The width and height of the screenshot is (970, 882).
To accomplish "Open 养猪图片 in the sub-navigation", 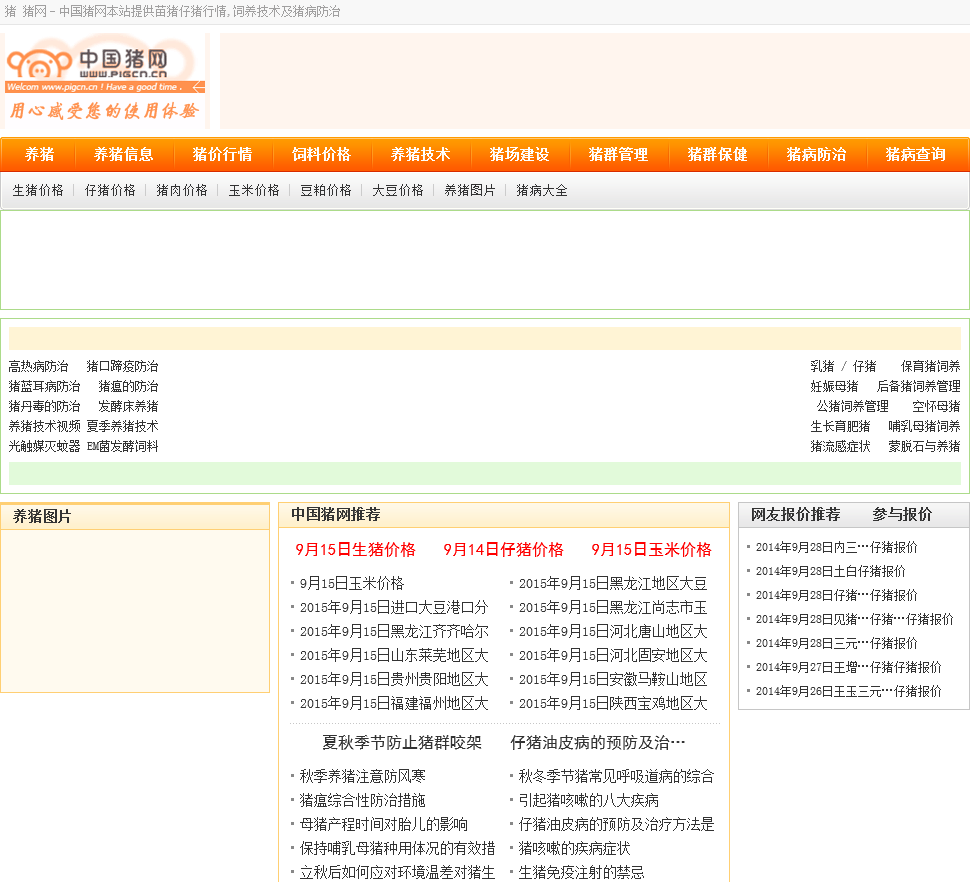I will pyautogui.click(x=470, y=191).
